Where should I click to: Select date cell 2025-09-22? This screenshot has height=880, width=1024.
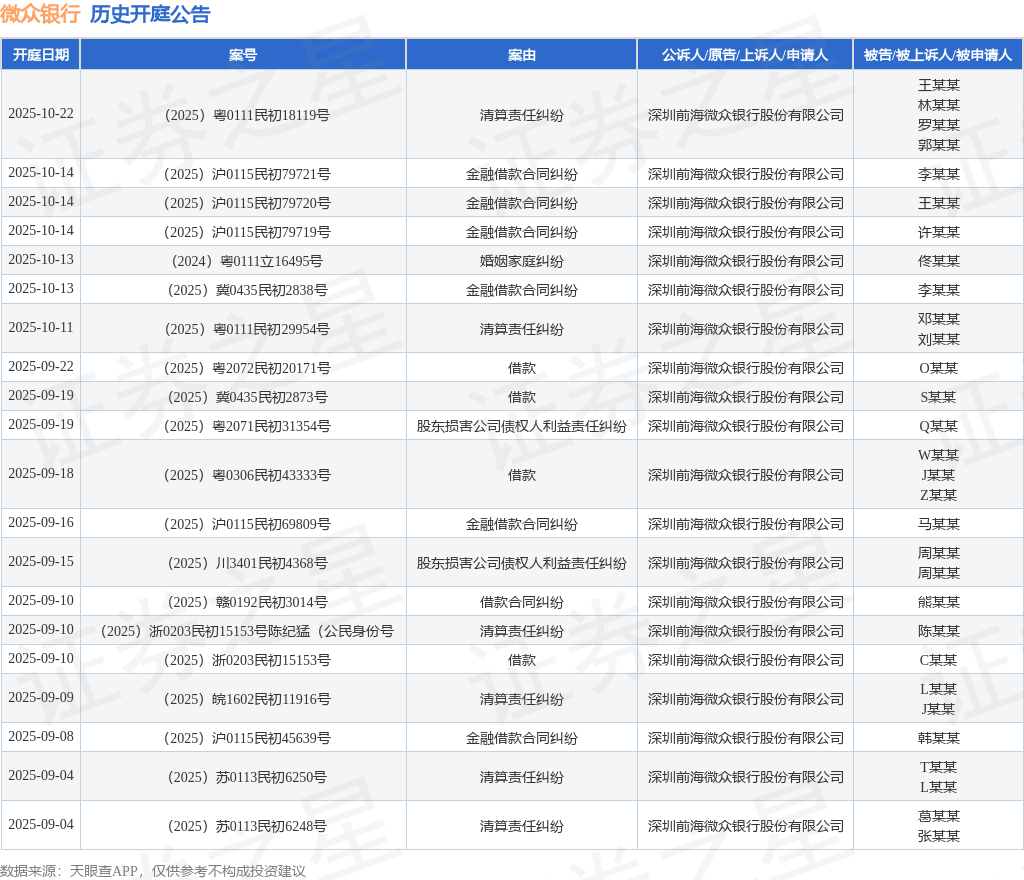(40, 367)
